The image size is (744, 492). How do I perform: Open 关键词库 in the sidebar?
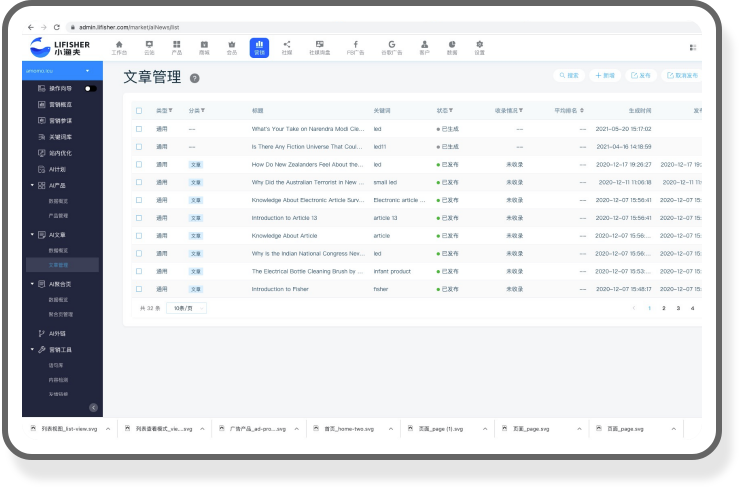click(62, 137)
